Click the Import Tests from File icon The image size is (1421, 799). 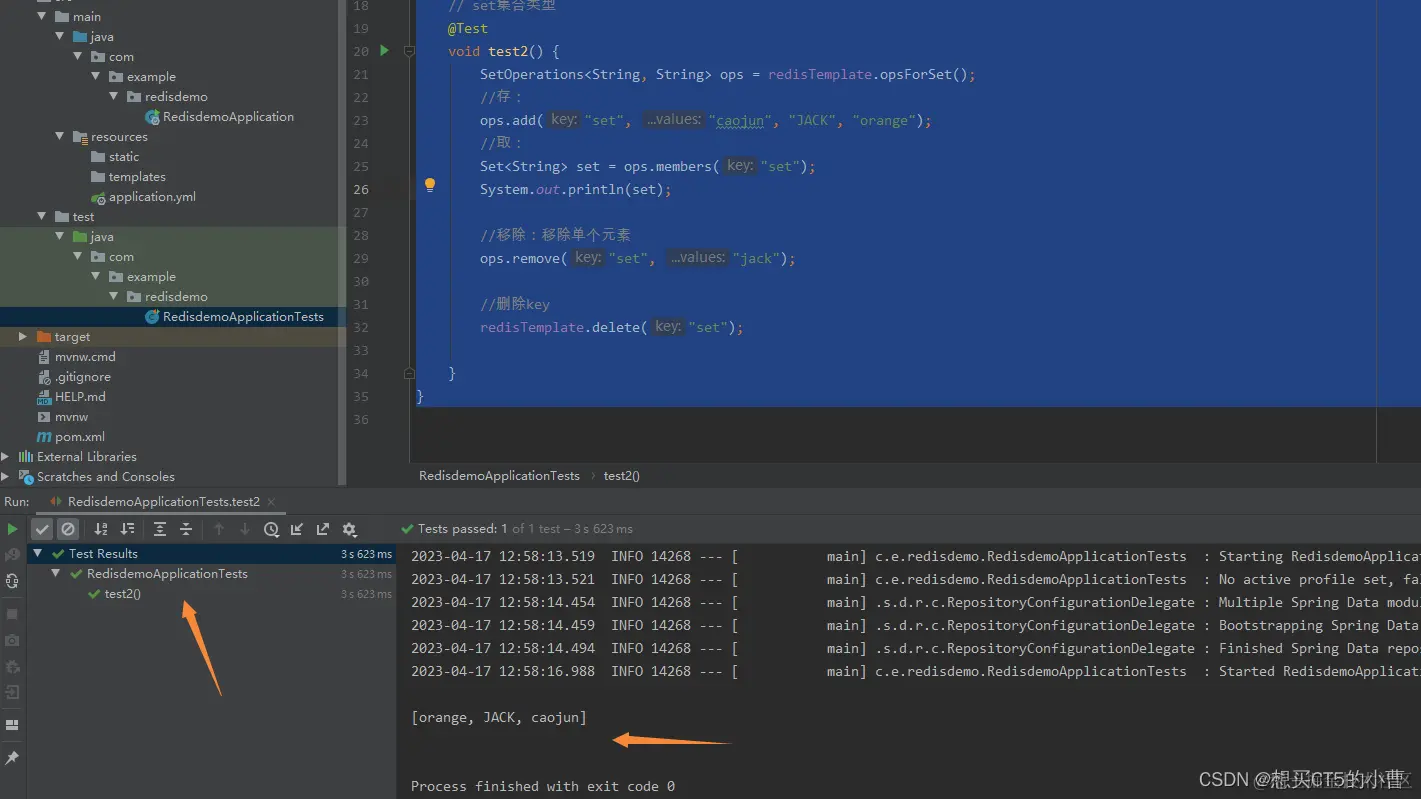pyautogui.click(x=297, y=529)
